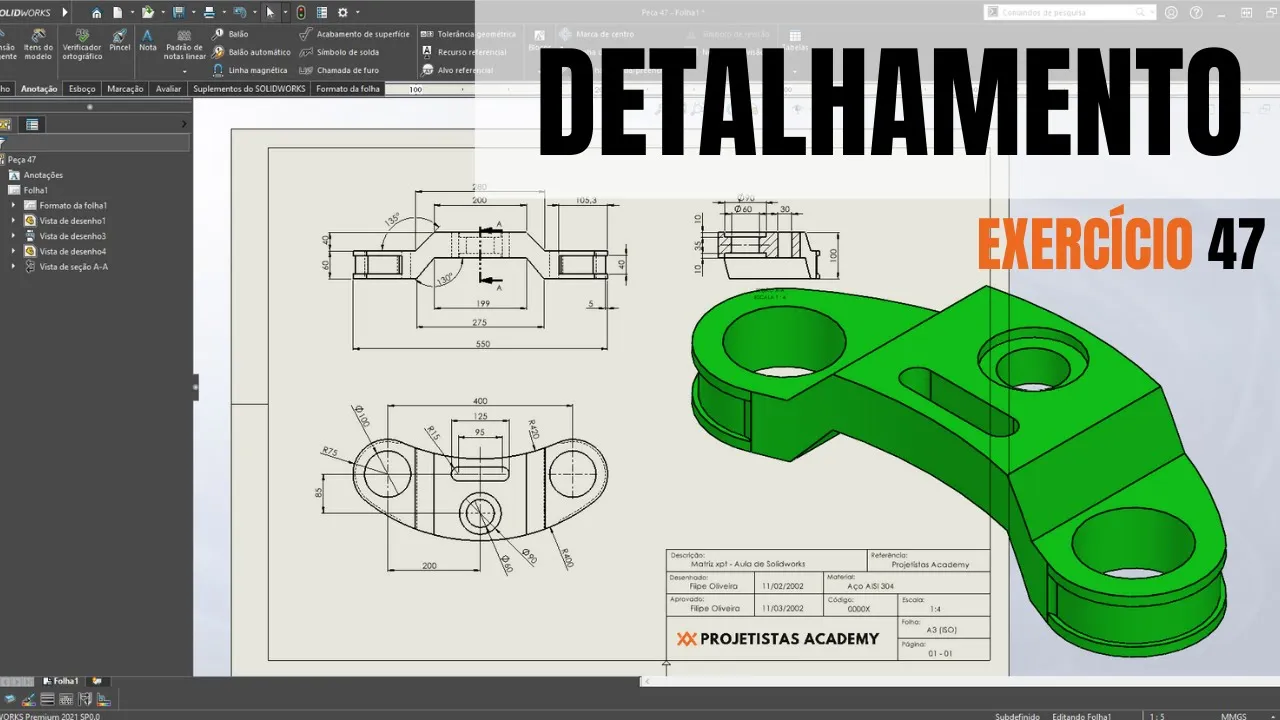Screen dimensions: 1280x720
Task: Click the Símbolo de solda tool
Action: click(x=340, y=52)
